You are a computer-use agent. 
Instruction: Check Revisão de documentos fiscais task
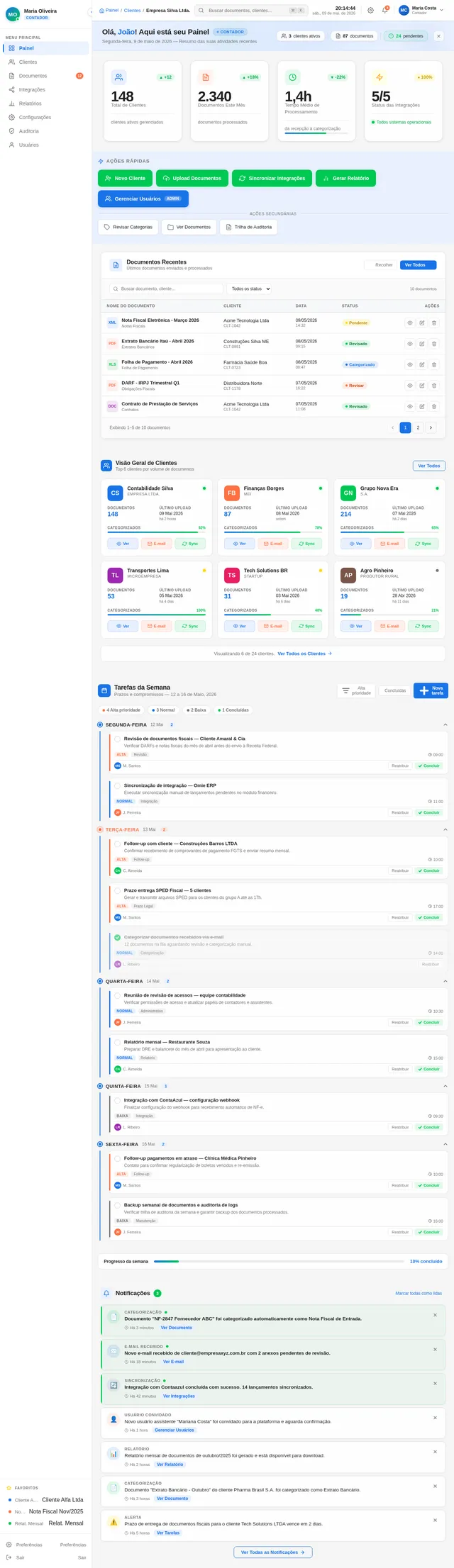click(x=118, y=739)
